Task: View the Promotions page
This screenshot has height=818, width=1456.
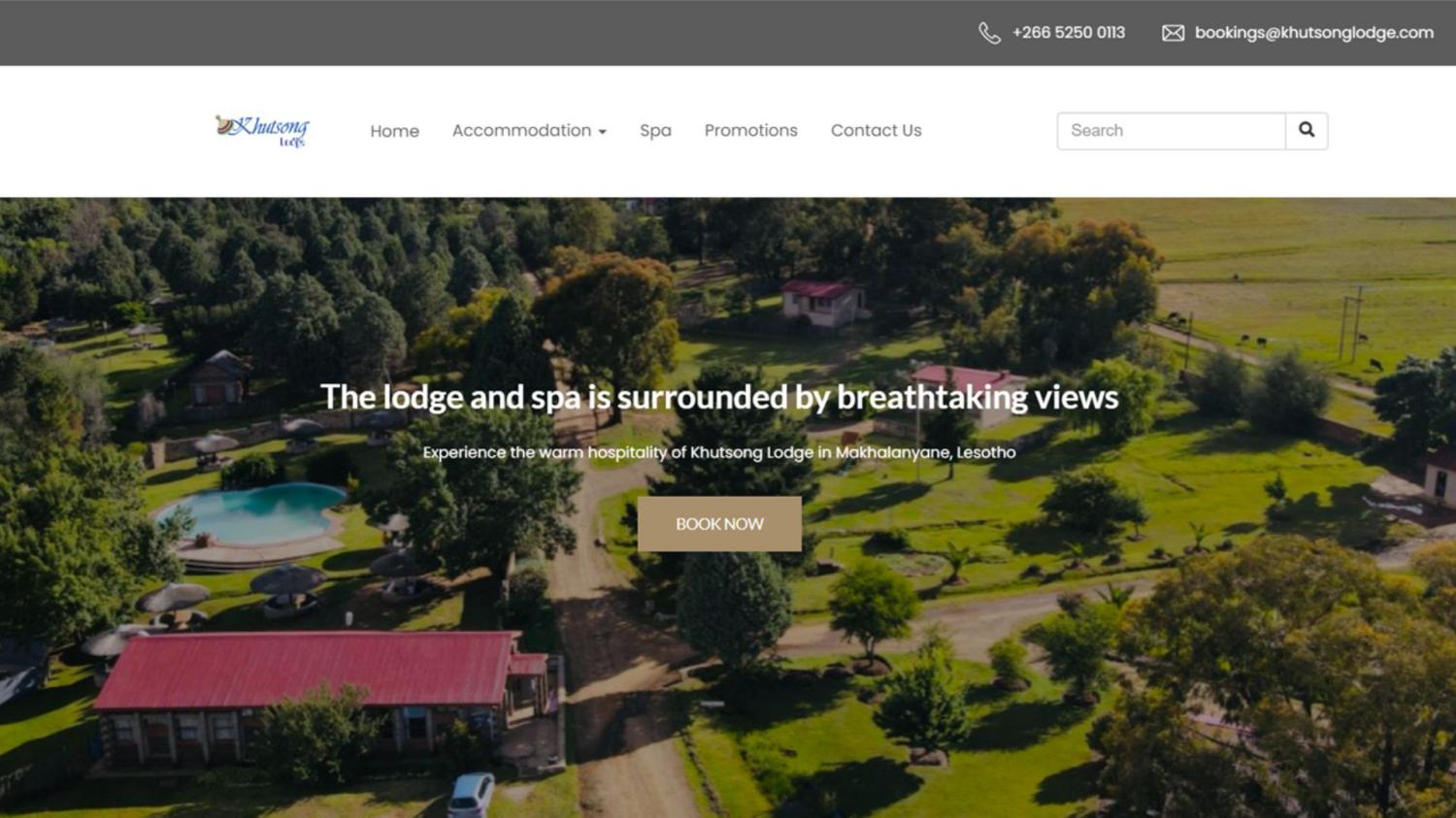Action: (751, 130)
